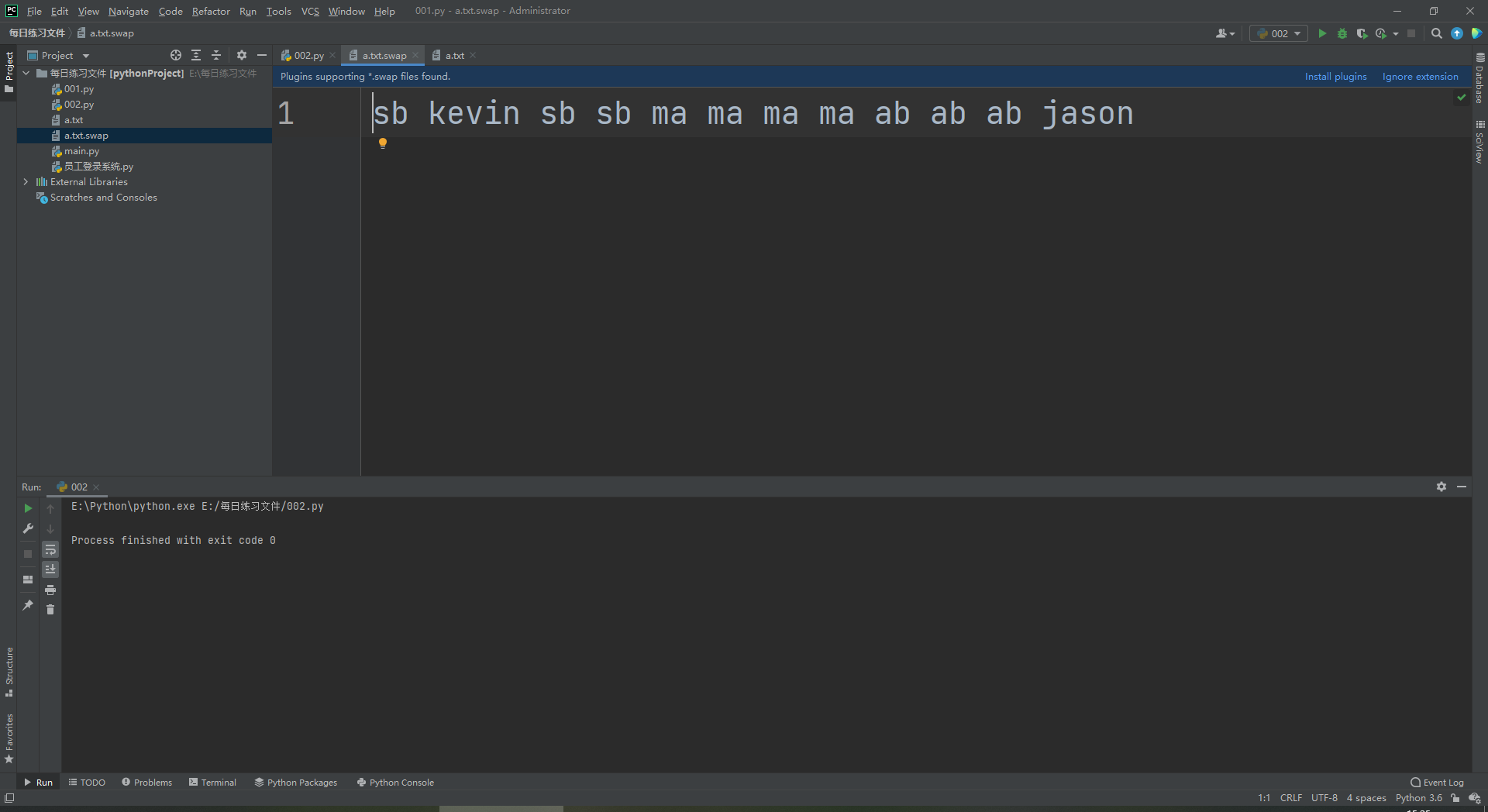
Task: Go down the stack trace in Run panel
Action: 50,528
